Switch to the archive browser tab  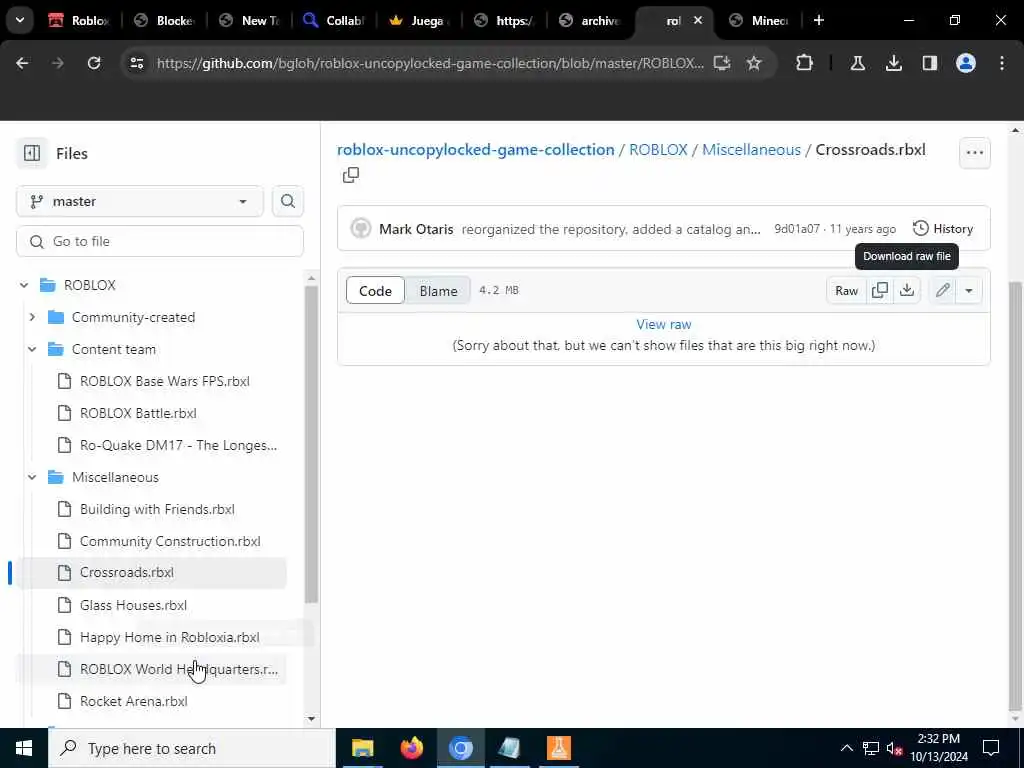[588, 20]
